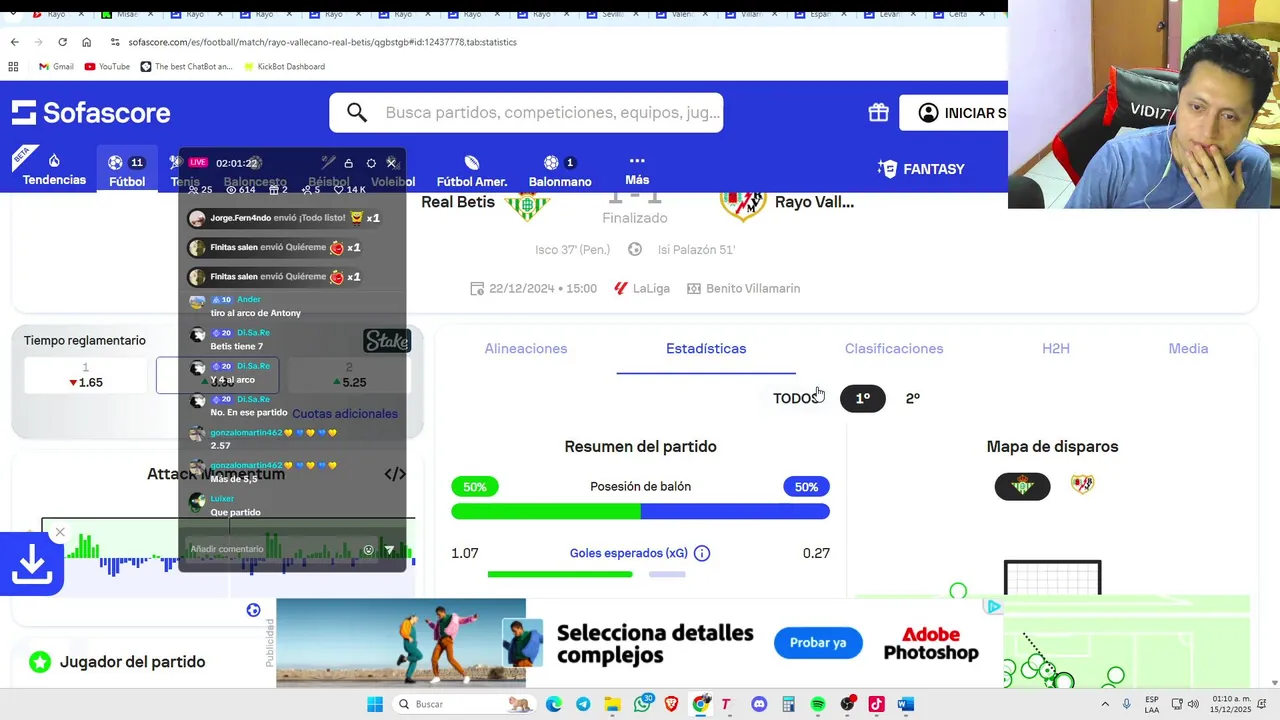Switch to Alineaciones tab
Image resolution: width=1280 pixels, height=720 pixels.
click(526, 348)
